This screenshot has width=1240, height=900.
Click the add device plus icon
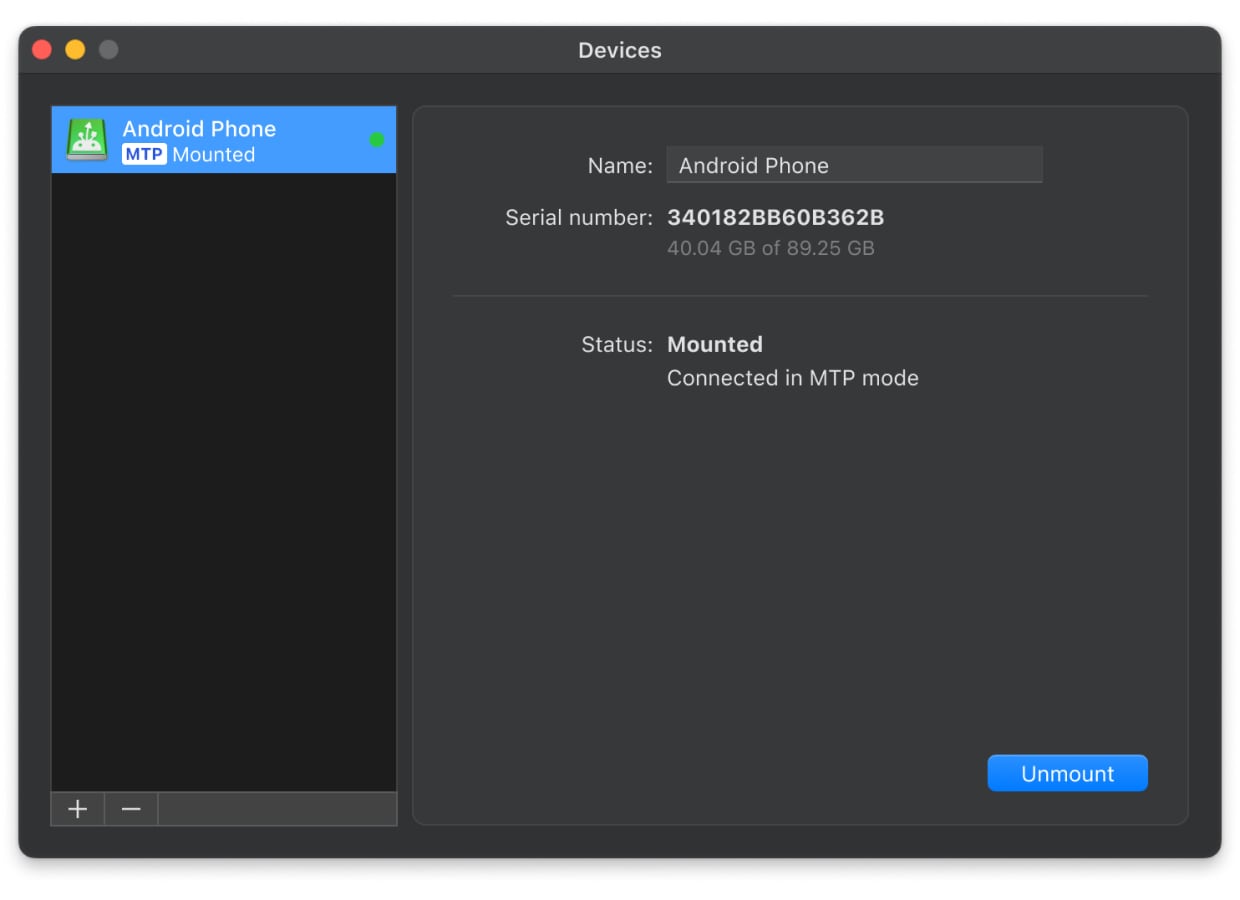[77, 809]
